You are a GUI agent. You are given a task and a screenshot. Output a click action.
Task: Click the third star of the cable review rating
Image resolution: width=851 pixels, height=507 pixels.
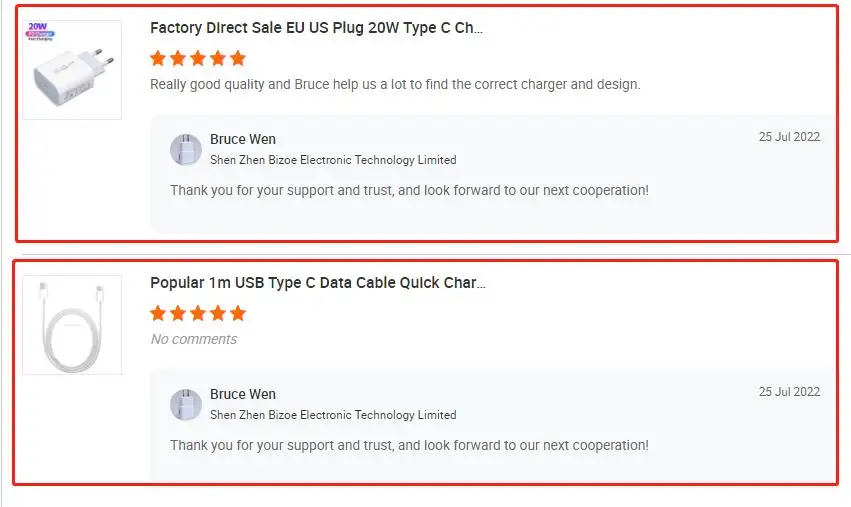pos(198,313)
